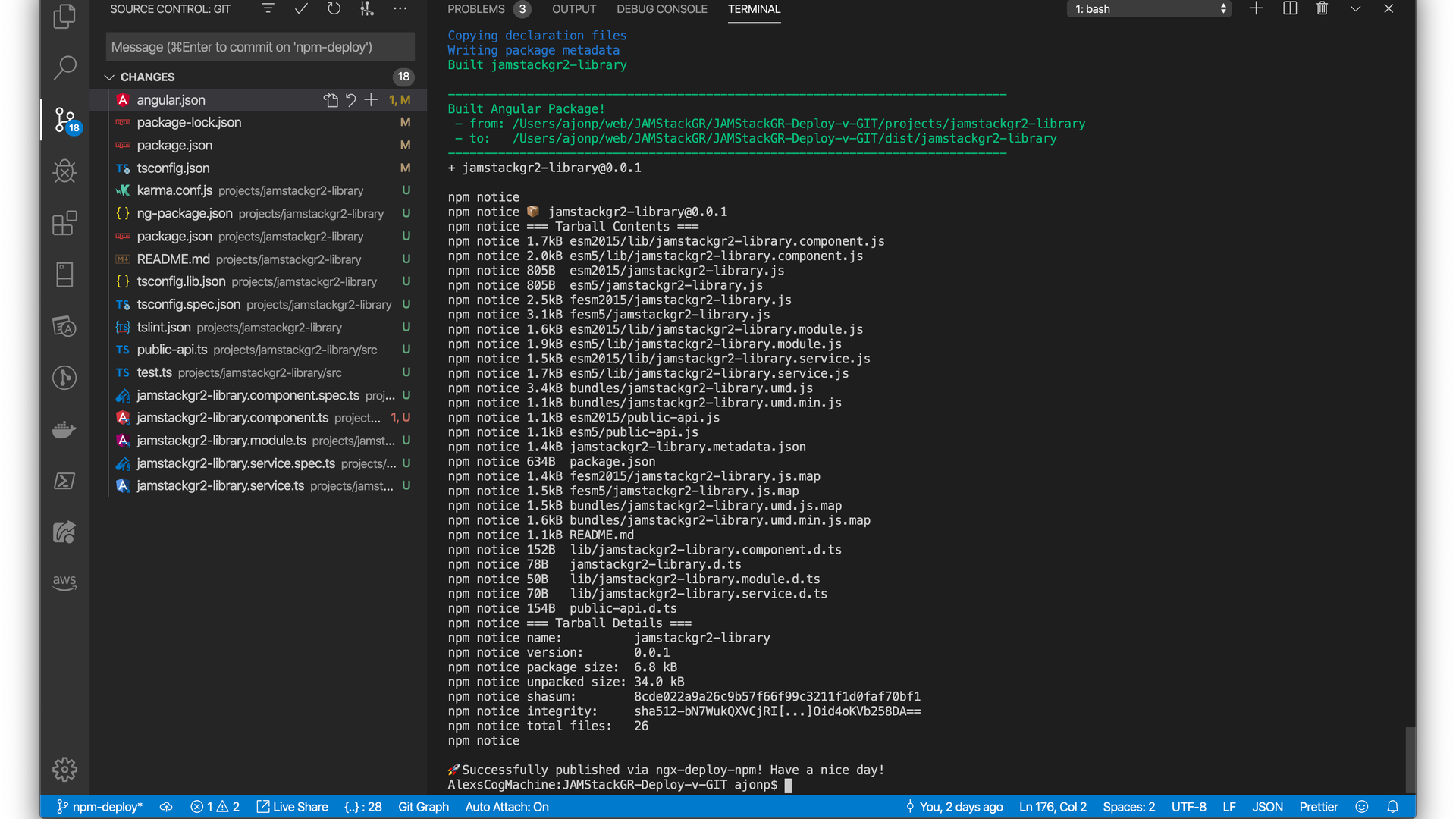Click the commit checkmark in Source Control

301,9
